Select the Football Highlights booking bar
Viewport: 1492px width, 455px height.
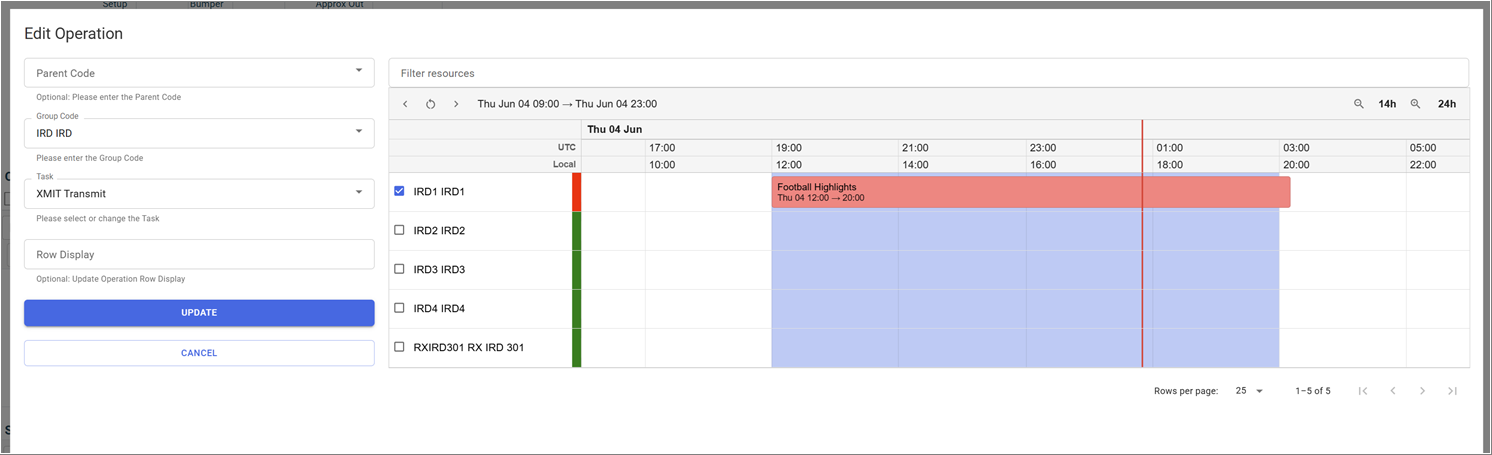[1031, 192]
